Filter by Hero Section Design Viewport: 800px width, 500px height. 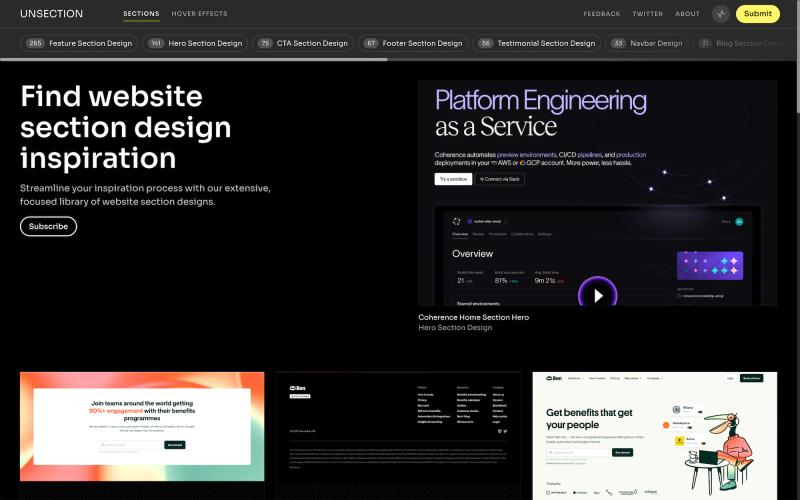[x=195, y=43]
